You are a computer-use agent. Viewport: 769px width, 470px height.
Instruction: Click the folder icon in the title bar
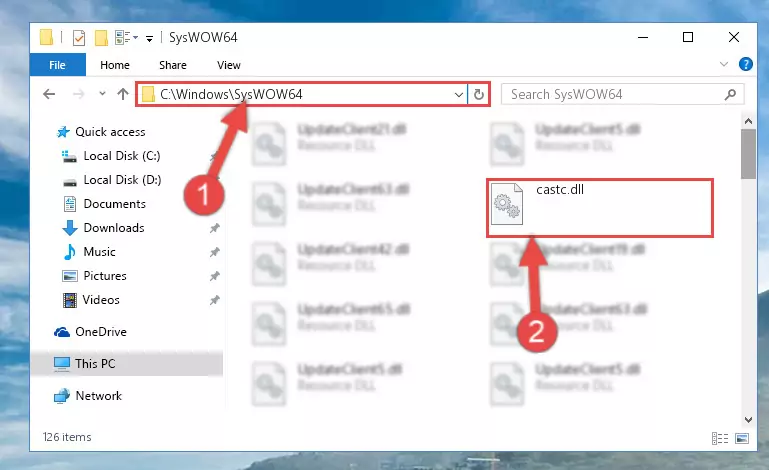coord(46,37)
